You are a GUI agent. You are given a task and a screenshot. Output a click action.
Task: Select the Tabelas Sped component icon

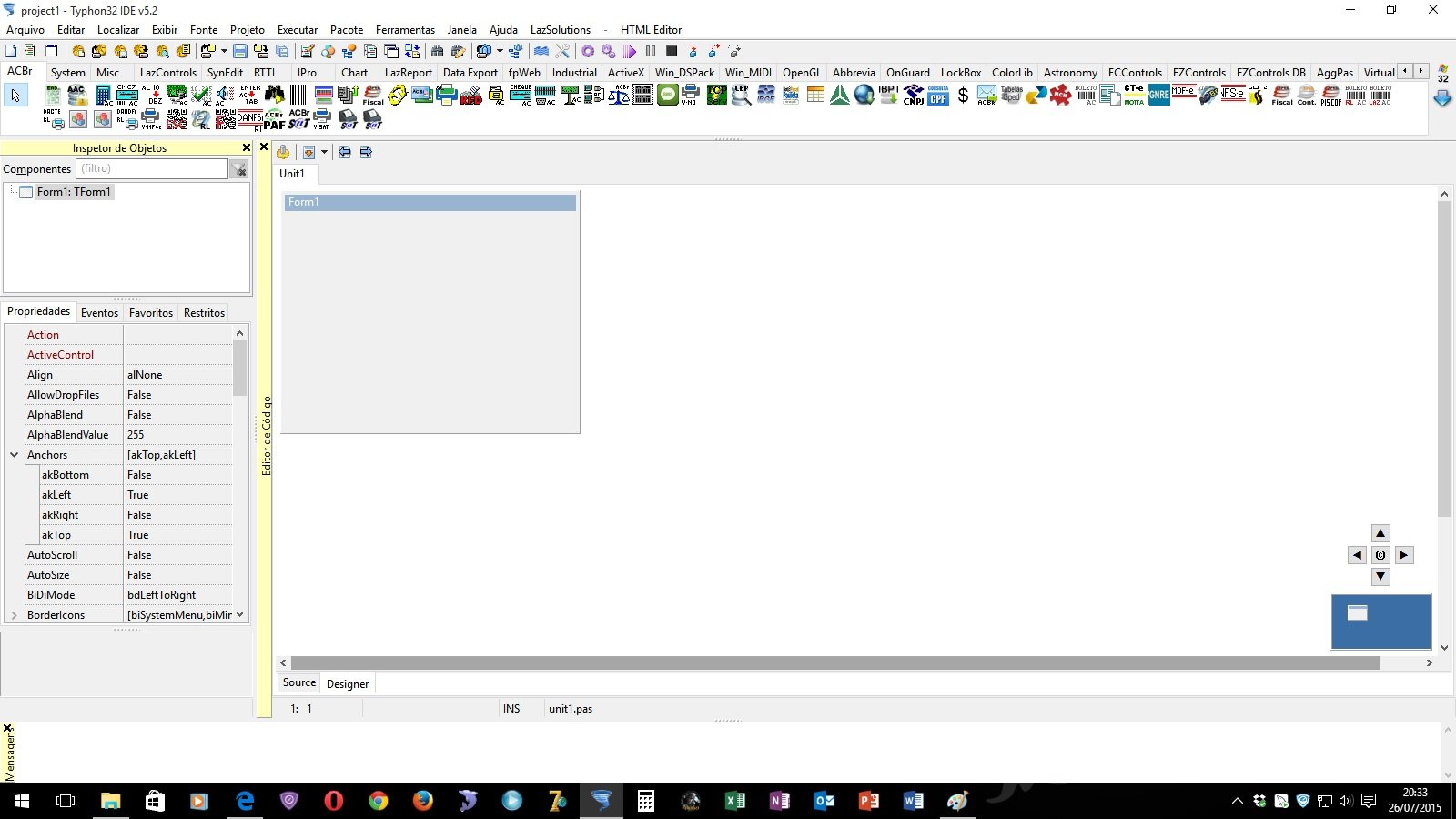pos(1012,95)
